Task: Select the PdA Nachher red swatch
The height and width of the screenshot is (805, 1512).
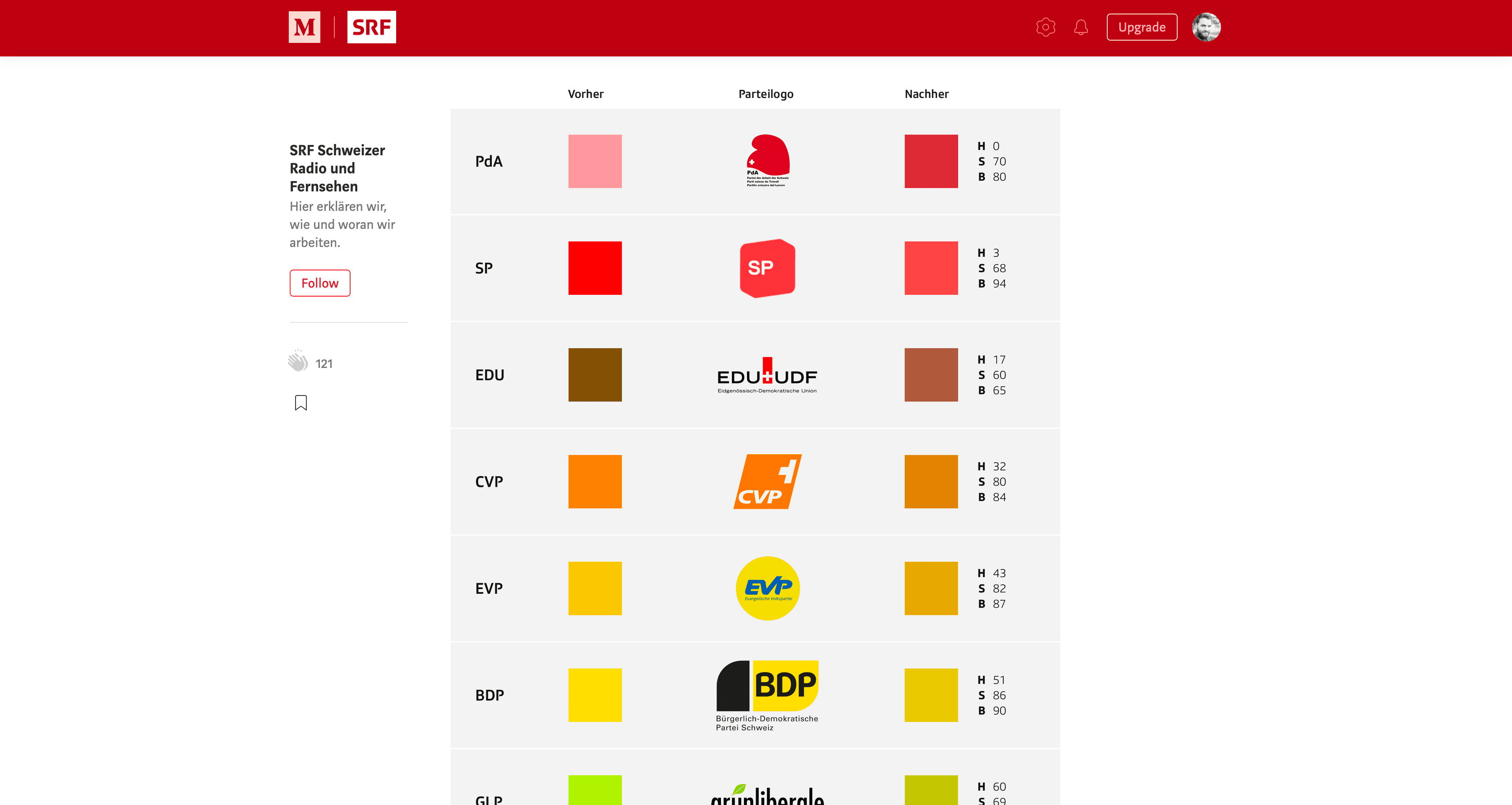Action: click(931, 161)
